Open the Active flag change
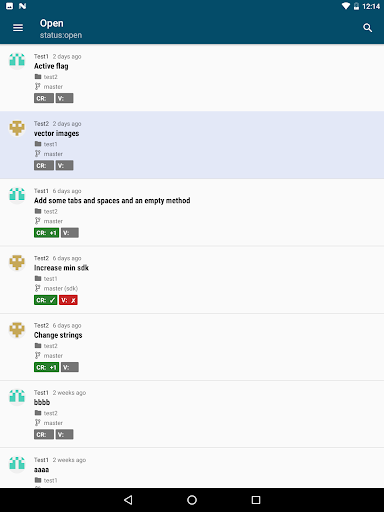 192,78
